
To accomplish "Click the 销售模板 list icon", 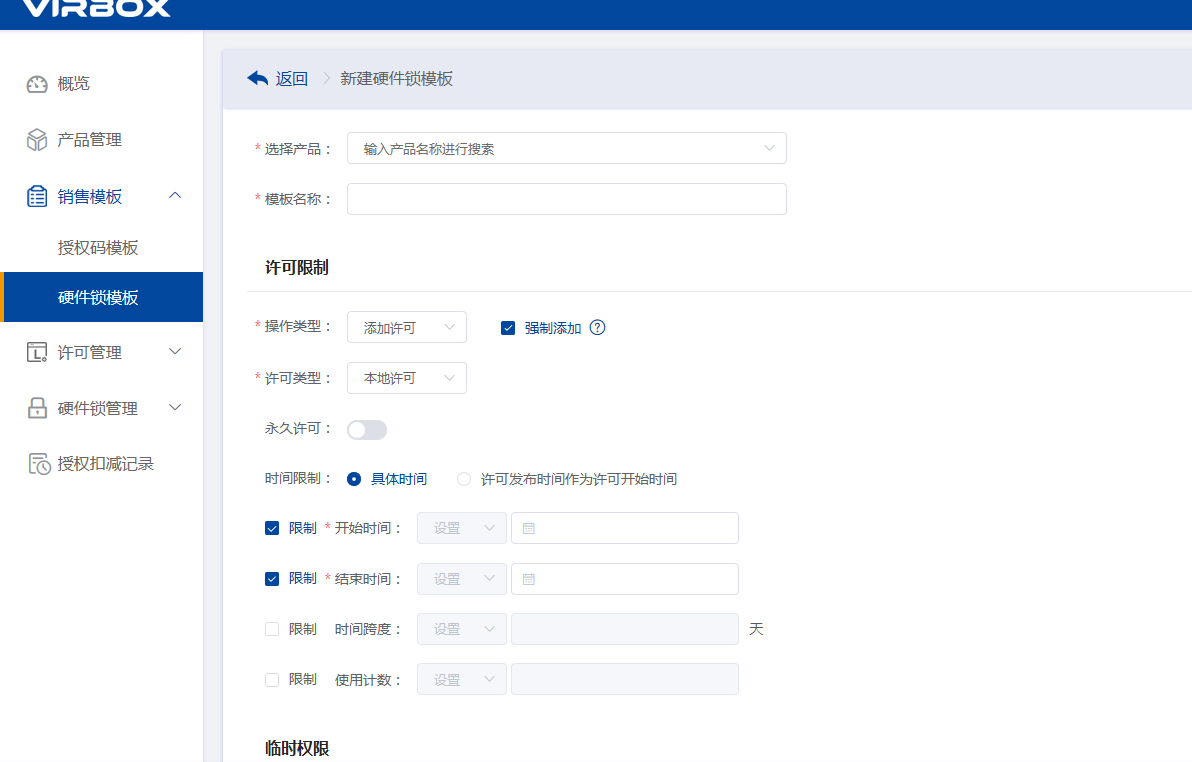I will [x=37, y=196].
